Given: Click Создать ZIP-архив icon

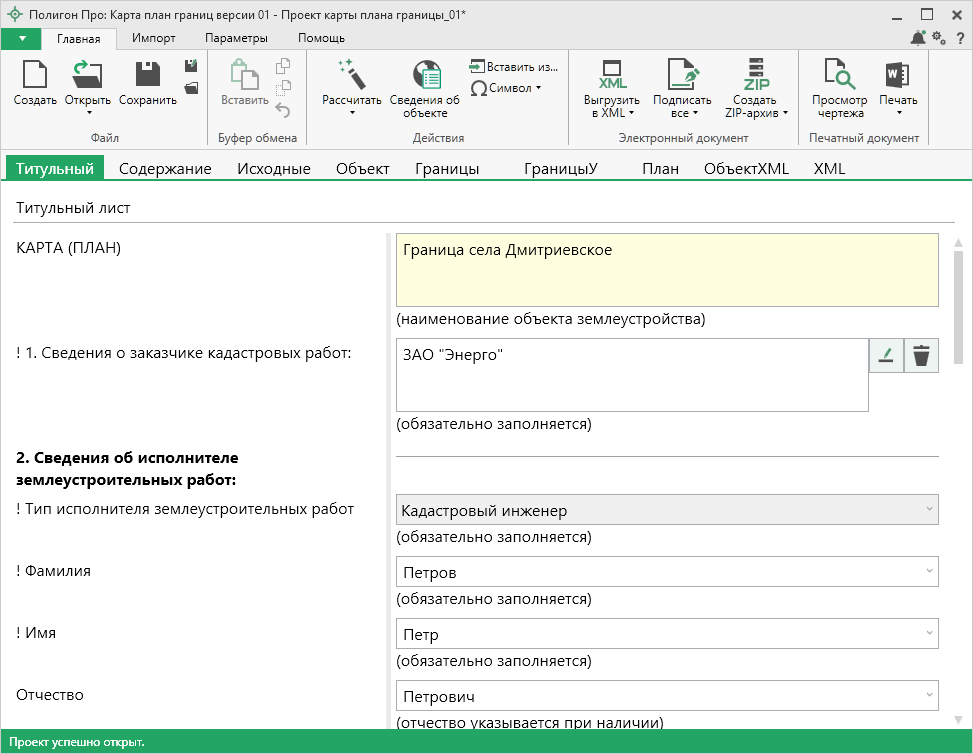Looking at the screenshot, I should (755, 76).
